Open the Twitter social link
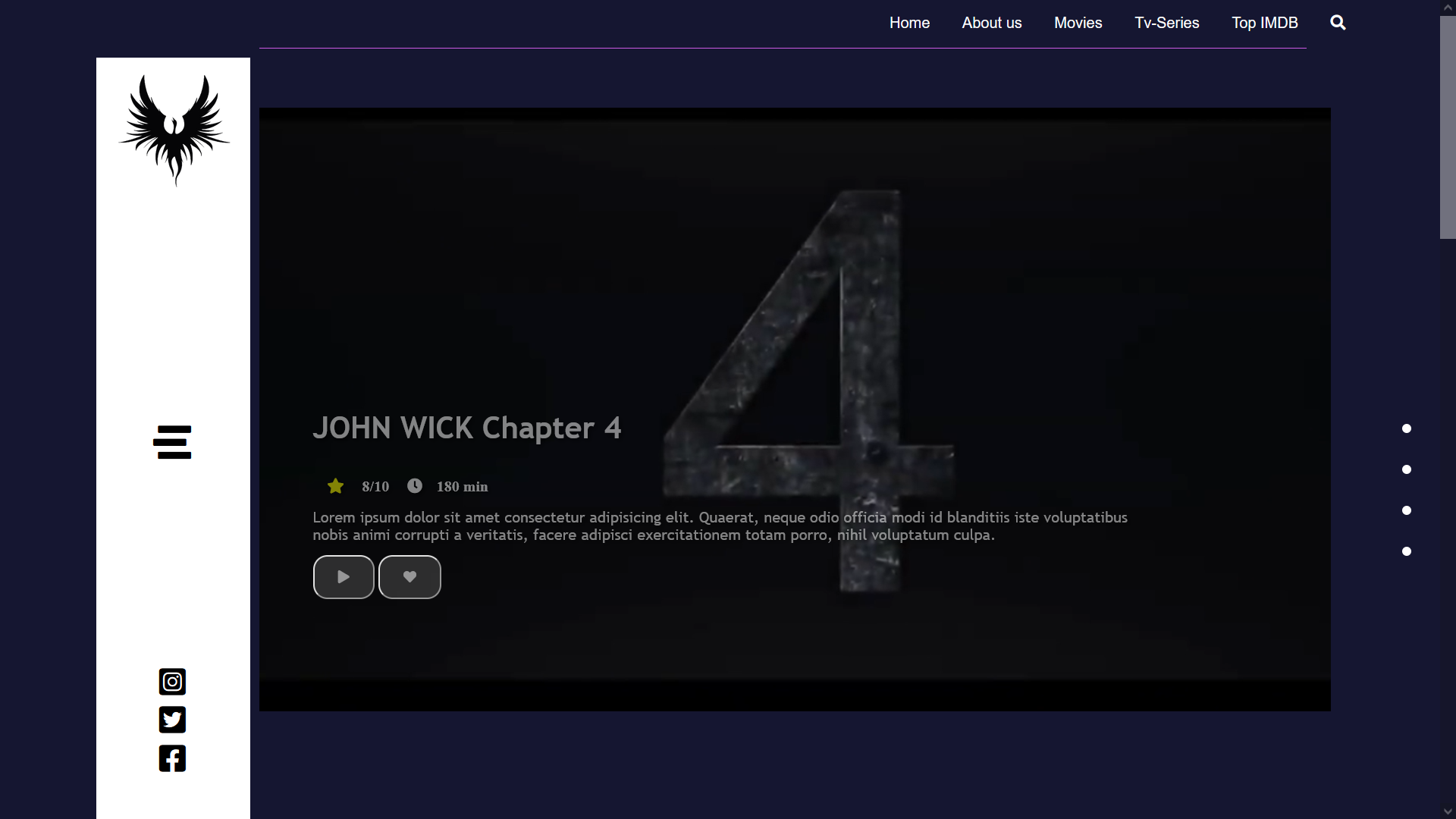The height and width of the screenshot is (819, 1456). (x=172, y=720)
